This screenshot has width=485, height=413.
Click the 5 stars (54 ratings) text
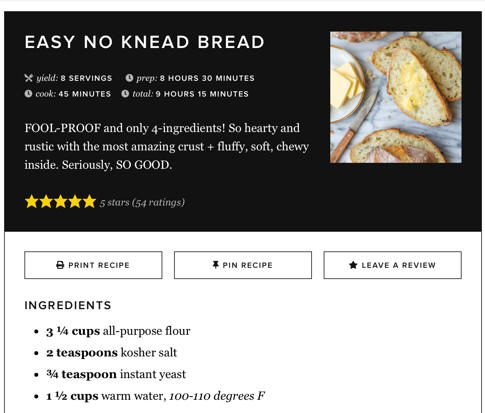(142, 202)
